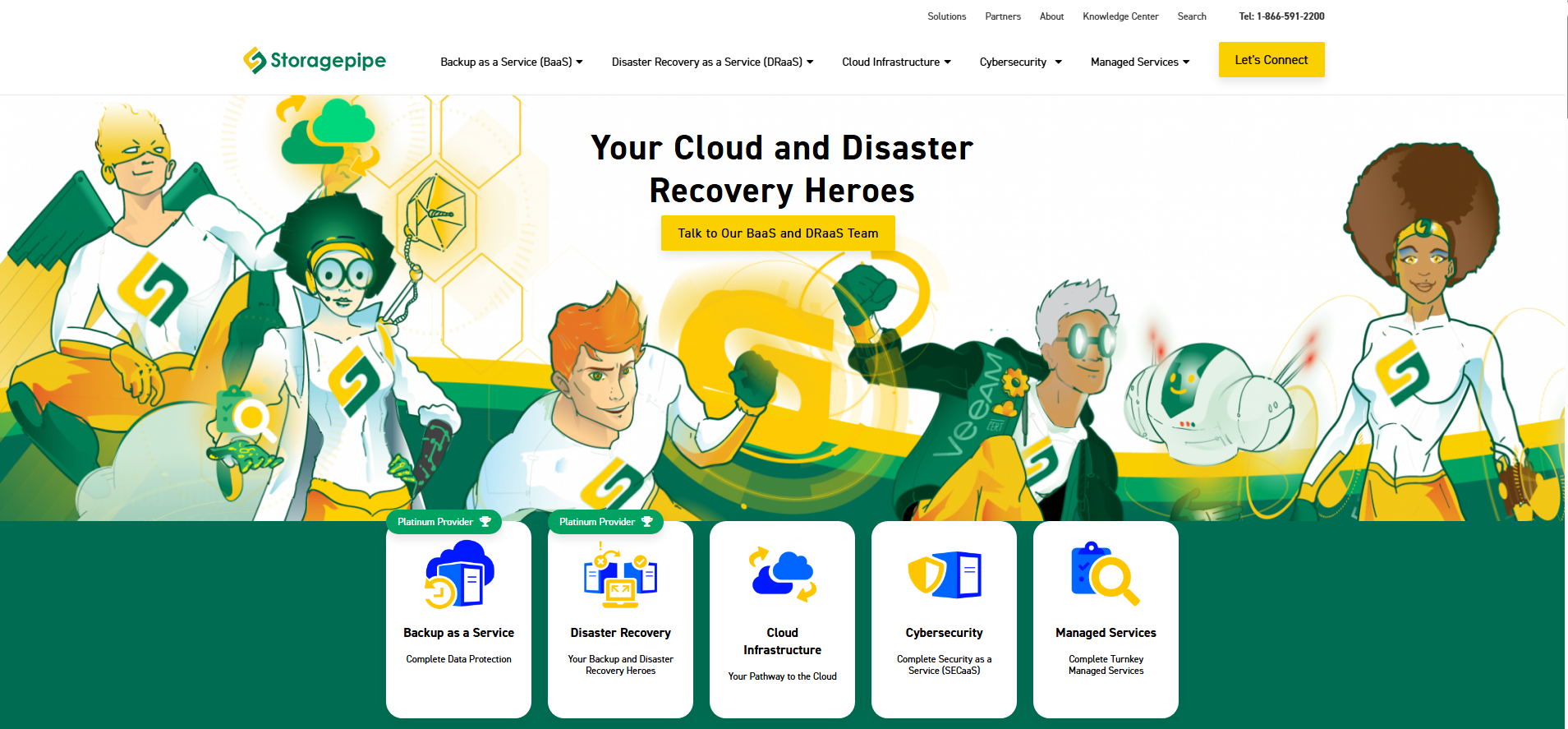Open the Knowledge Center link
1568x729 pixels.
pos(1120,16)
